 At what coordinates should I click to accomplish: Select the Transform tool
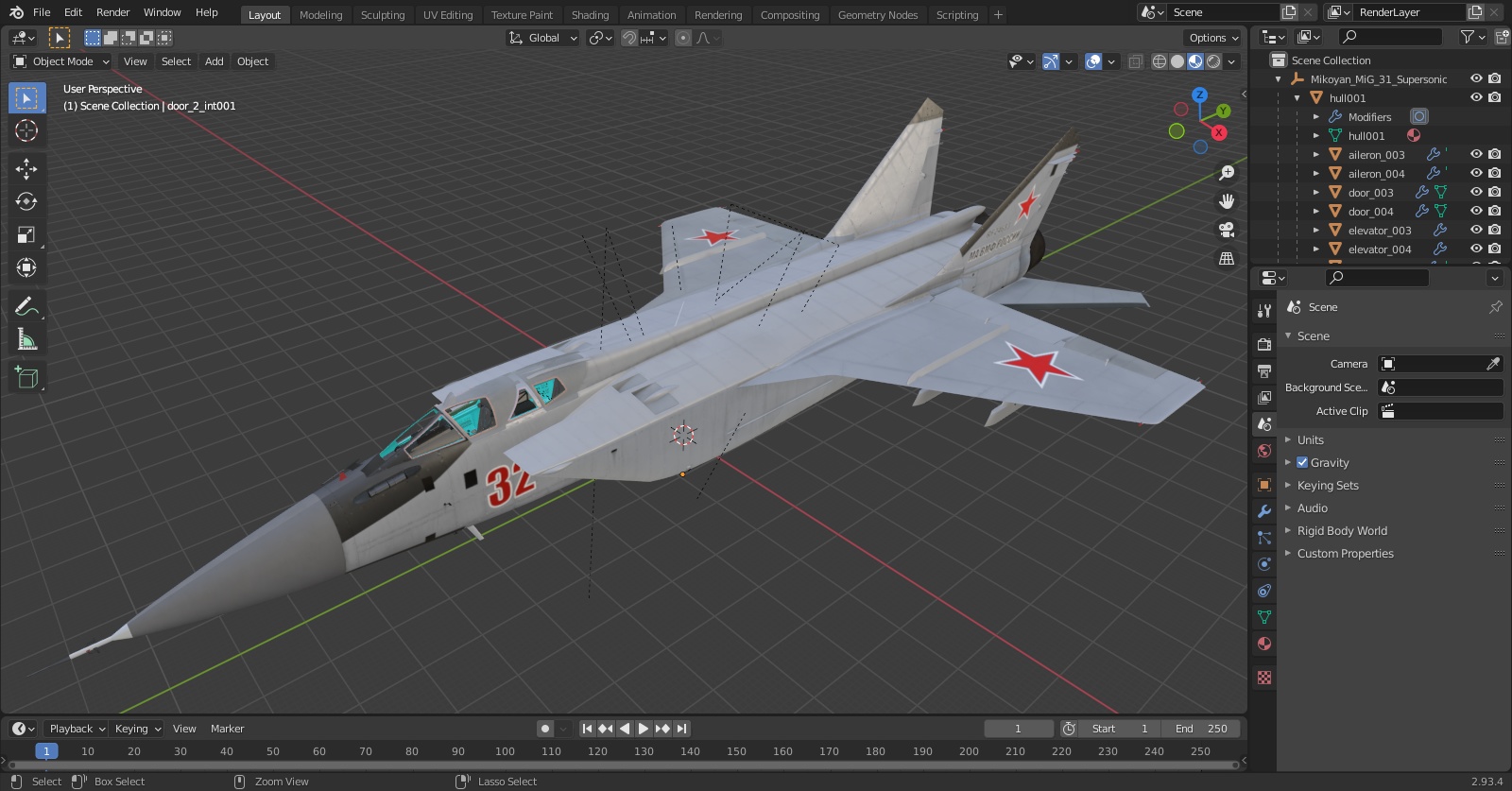[26, 267]
